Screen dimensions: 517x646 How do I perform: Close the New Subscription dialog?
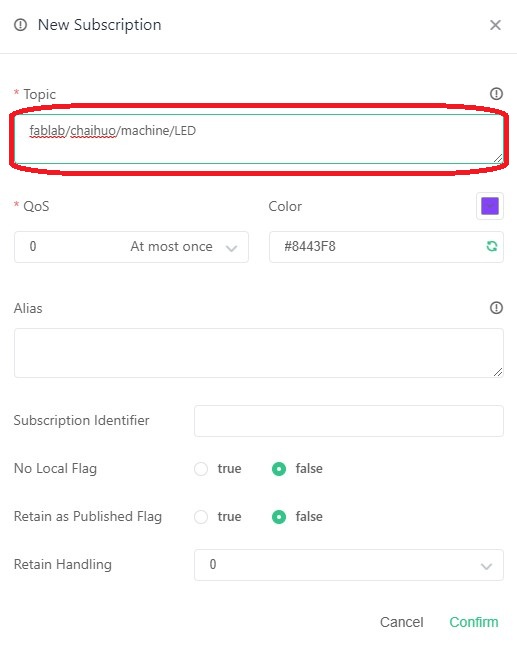point(495,25)
